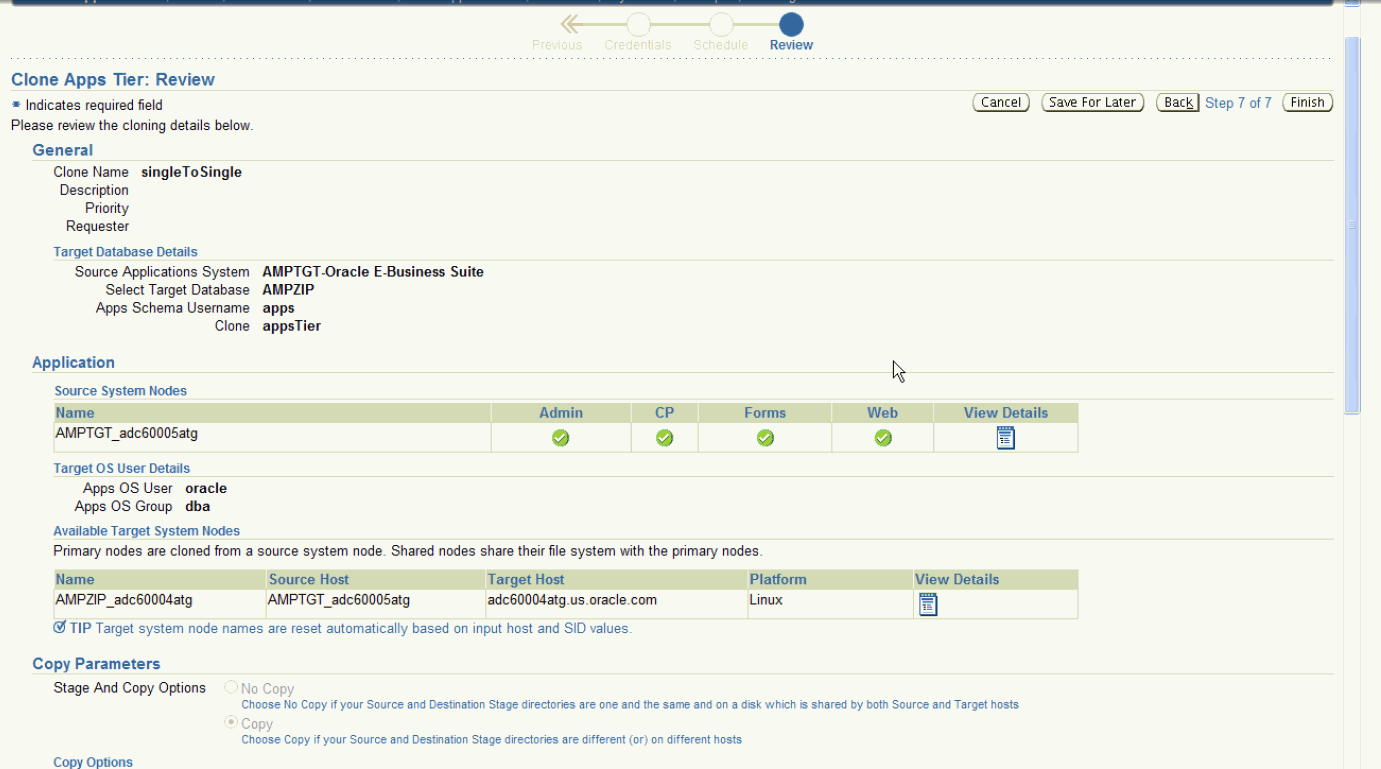Jump to the Credentials train step
Screen dimensions: 1381x769
pyautogui.click(x=638, y=45)
